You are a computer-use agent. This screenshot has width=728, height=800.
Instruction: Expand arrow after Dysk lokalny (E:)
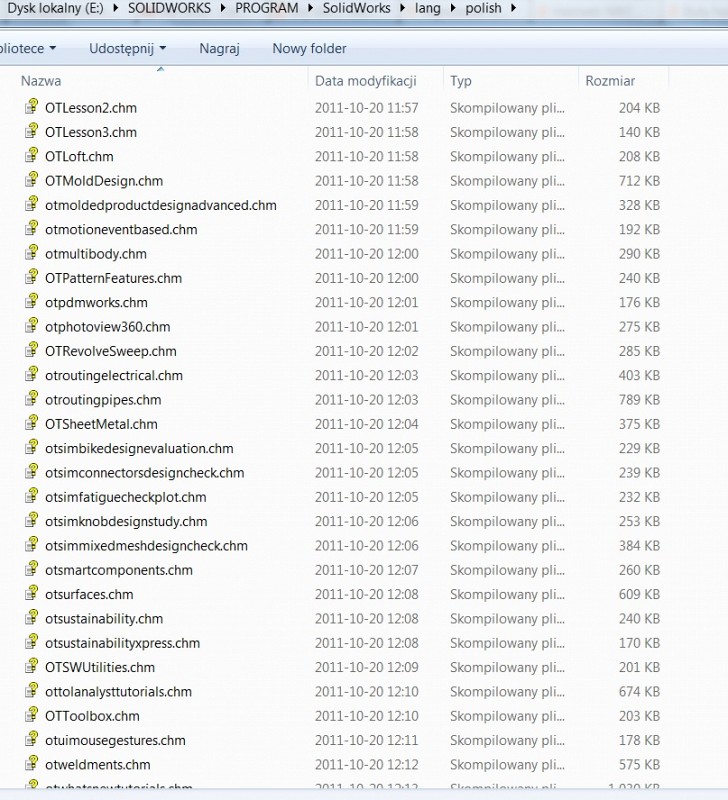(115, 8)
